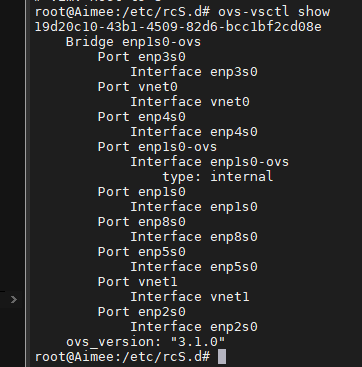The width and height of the screenshot is (362, 367).
Task: Click the Port enp1s0-ovs line
Action: (157, 147)
